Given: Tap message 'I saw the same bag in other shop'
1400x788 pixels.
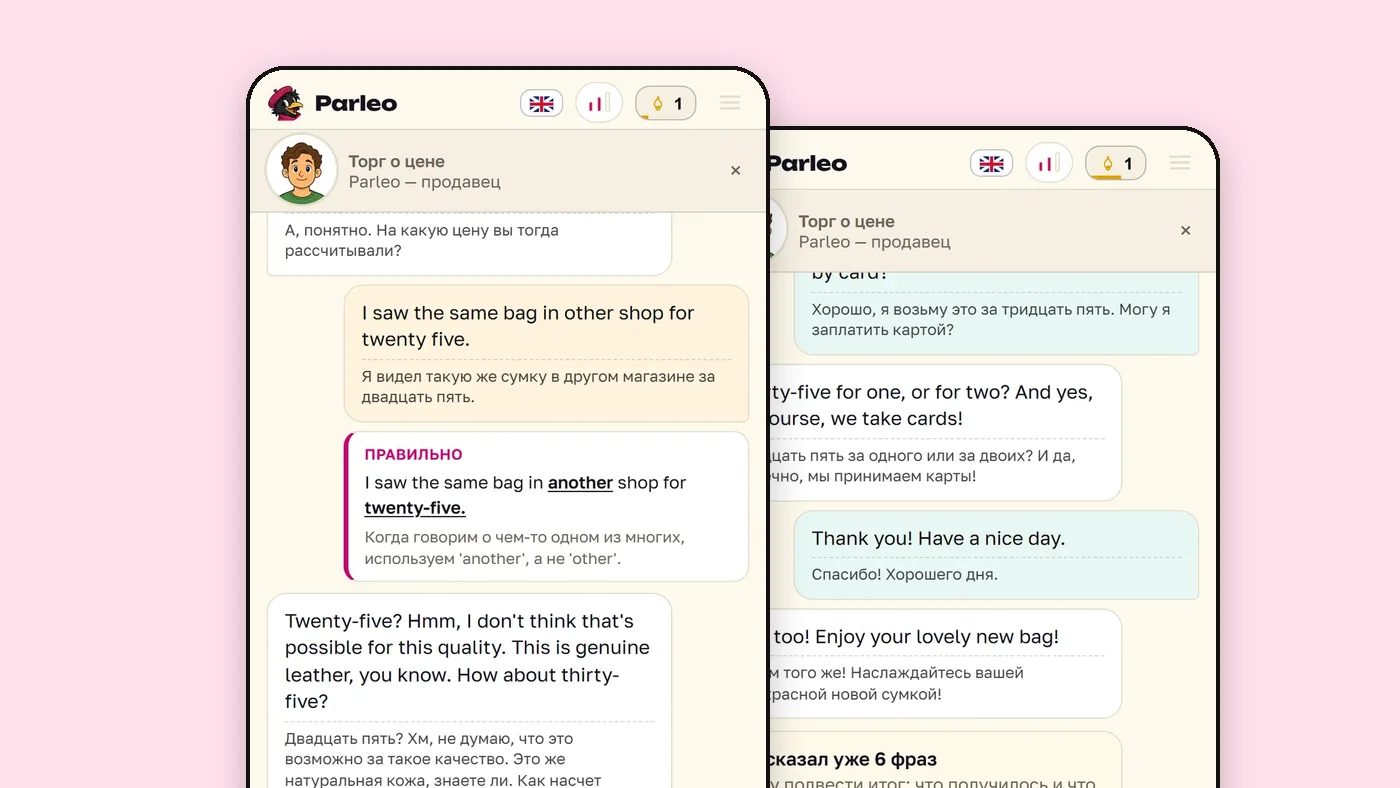Looking at the screenshot, I should click(x=528, y=326).
